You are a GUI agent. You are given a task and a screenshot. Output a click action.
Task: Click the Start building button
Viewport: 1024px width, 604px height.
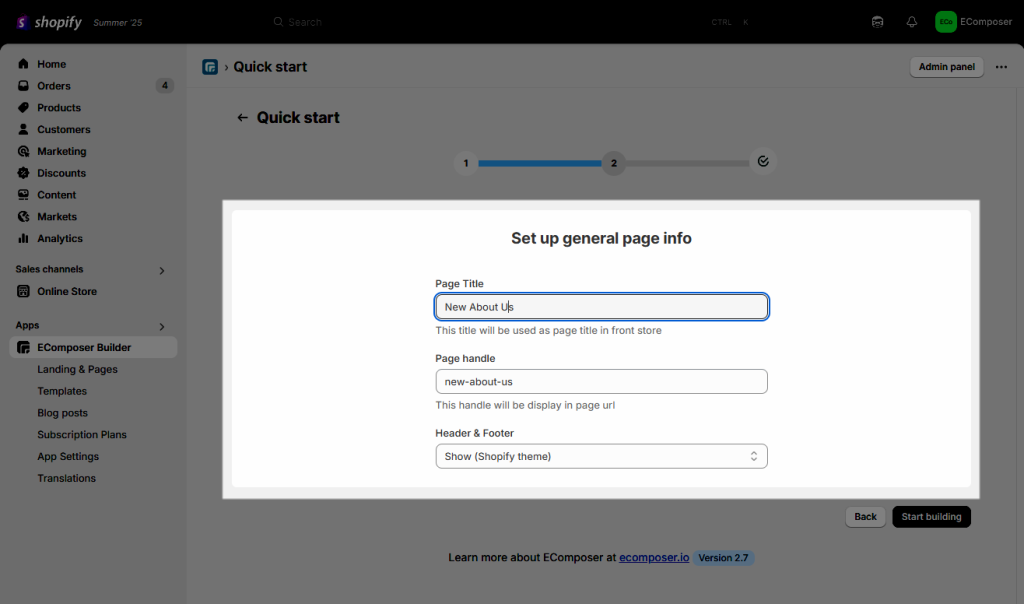tap(931, 517)
